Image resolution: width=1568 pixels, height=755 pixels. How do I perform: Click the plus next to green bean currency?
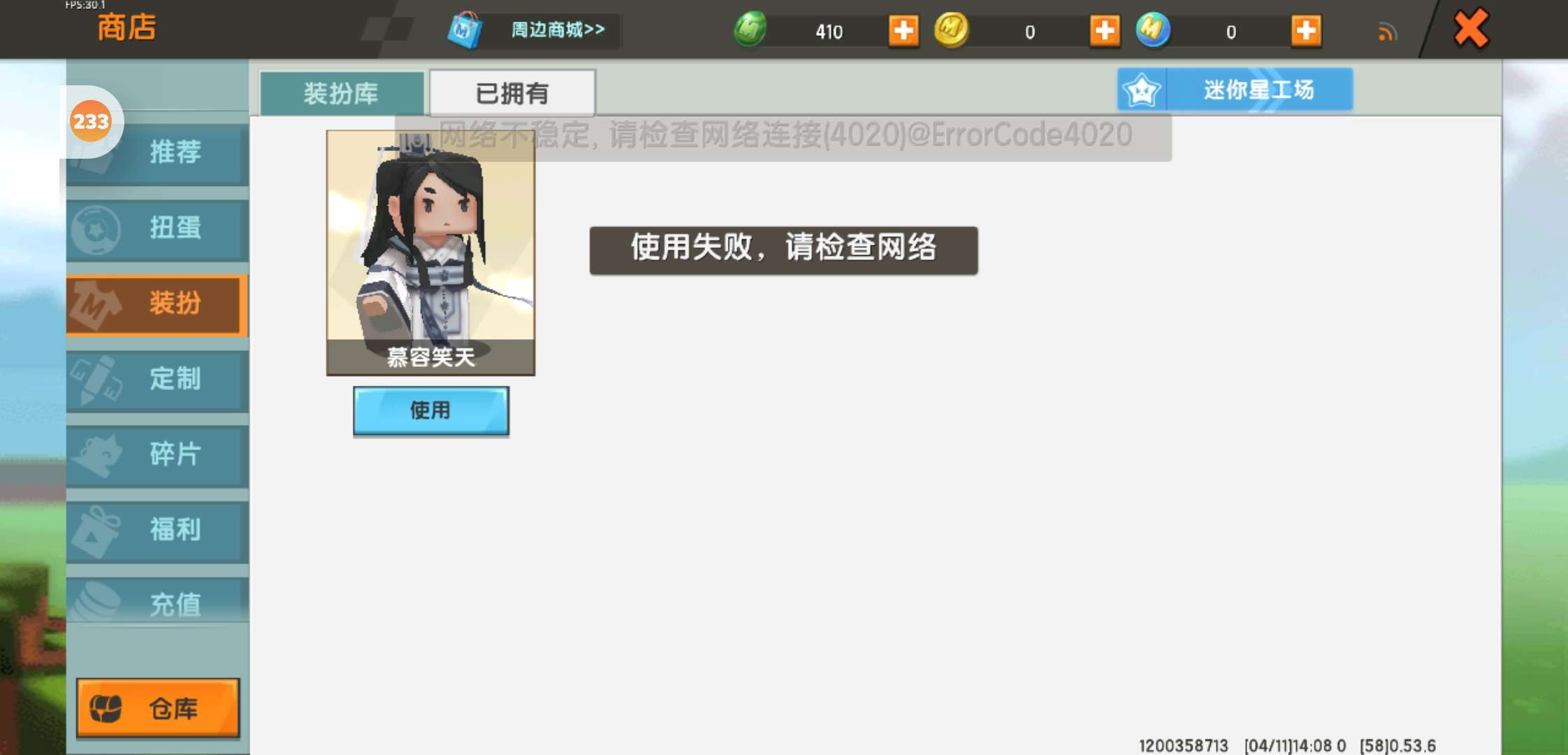click(x=903, y=31)
